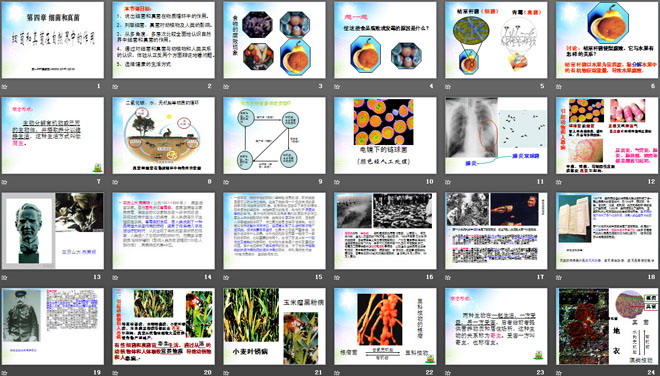This screenshot has width=660, height=376.
Task: Select slide 9 with four-circle flow diagram
Action: [274, 136]
